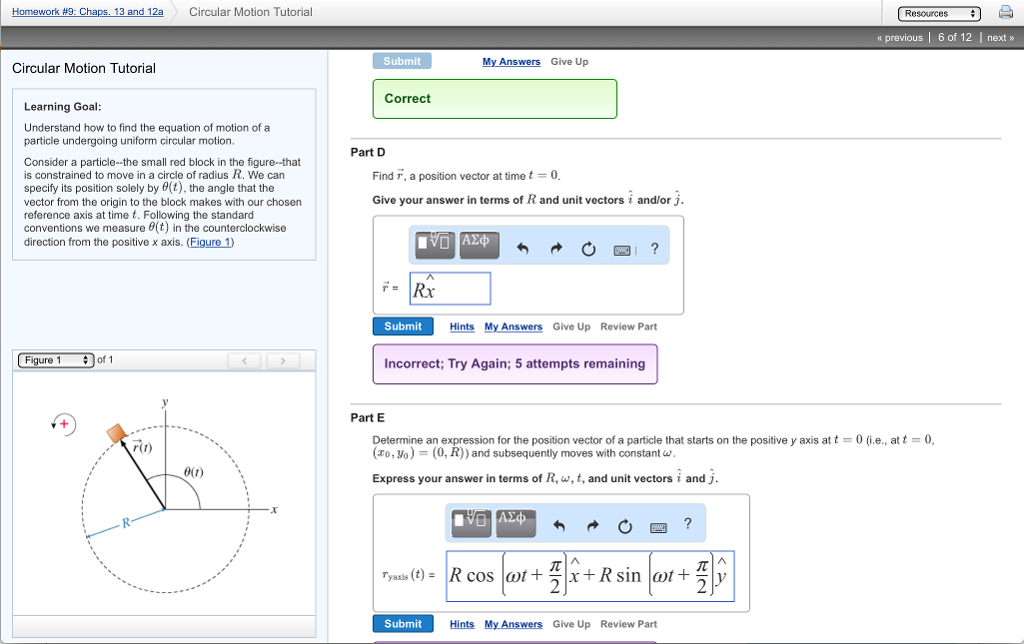Open the Greek symbols (ΑΣΦ) palette in Part D

point(479,246)
